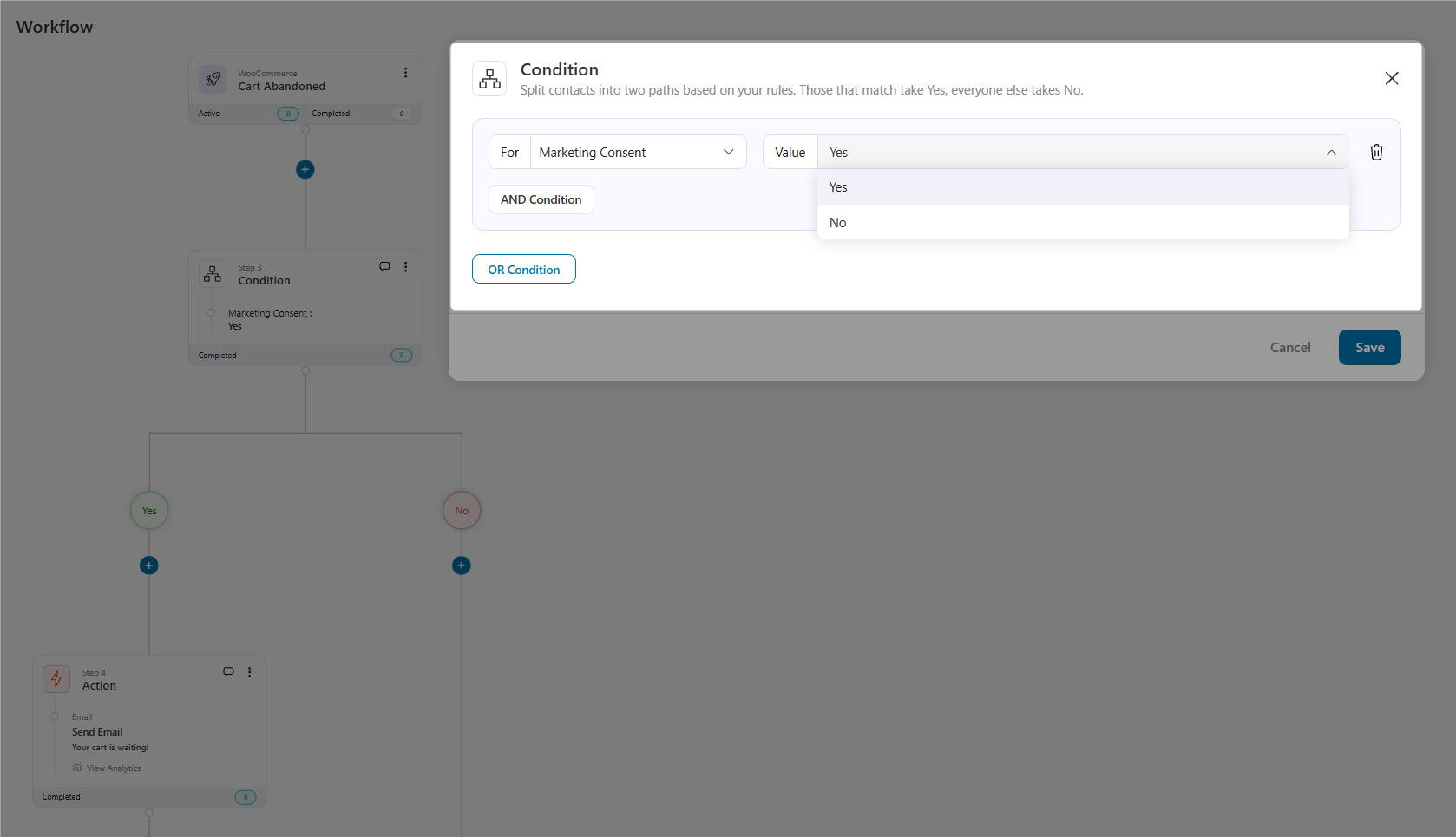The width and height of the screenshot is (1456, 837).
Task: Open the Cart Abandoned trigger options menu
Action: tap(405, 73)
